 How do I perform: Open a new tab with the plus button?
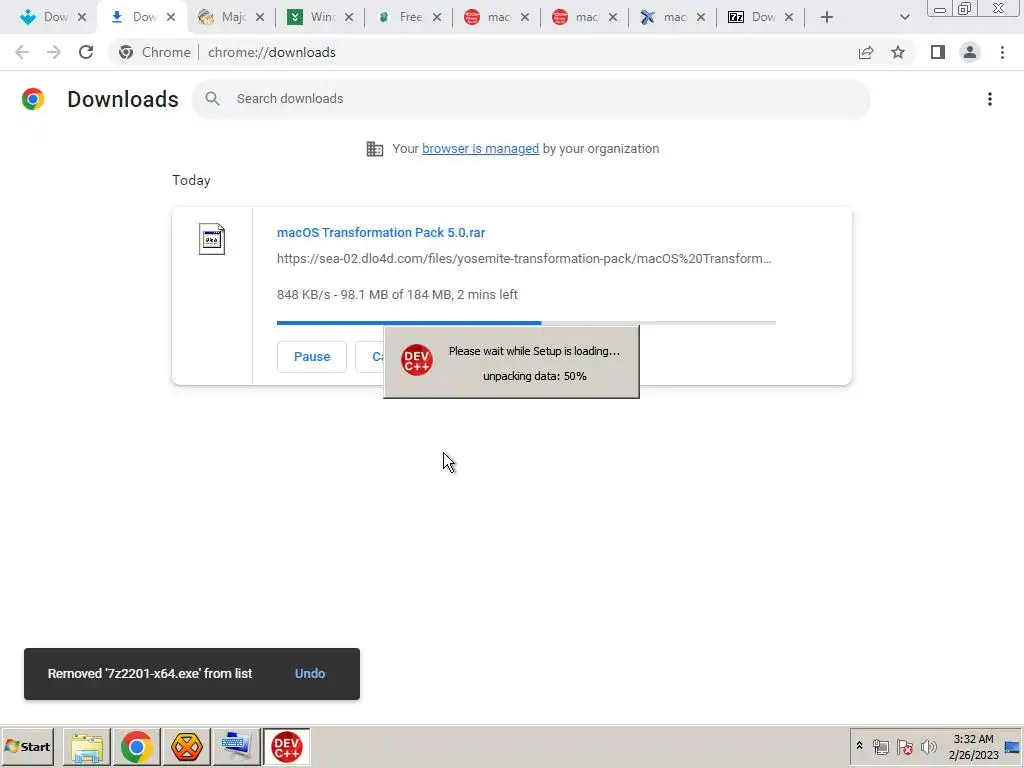pyautogui.click(x=827, y=17)
